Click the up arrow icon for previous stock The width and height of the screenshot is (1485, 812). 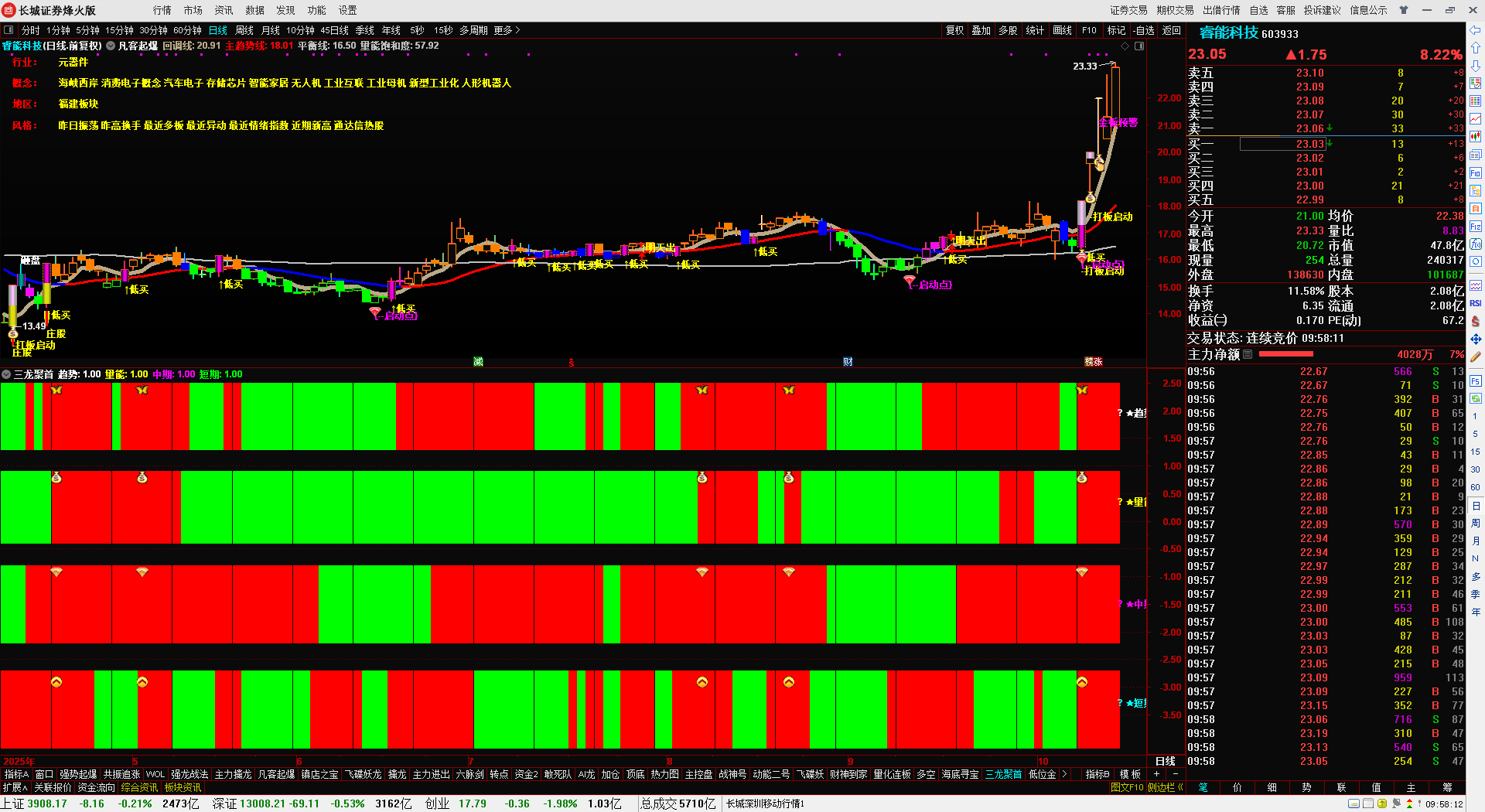pos(1475,48)
